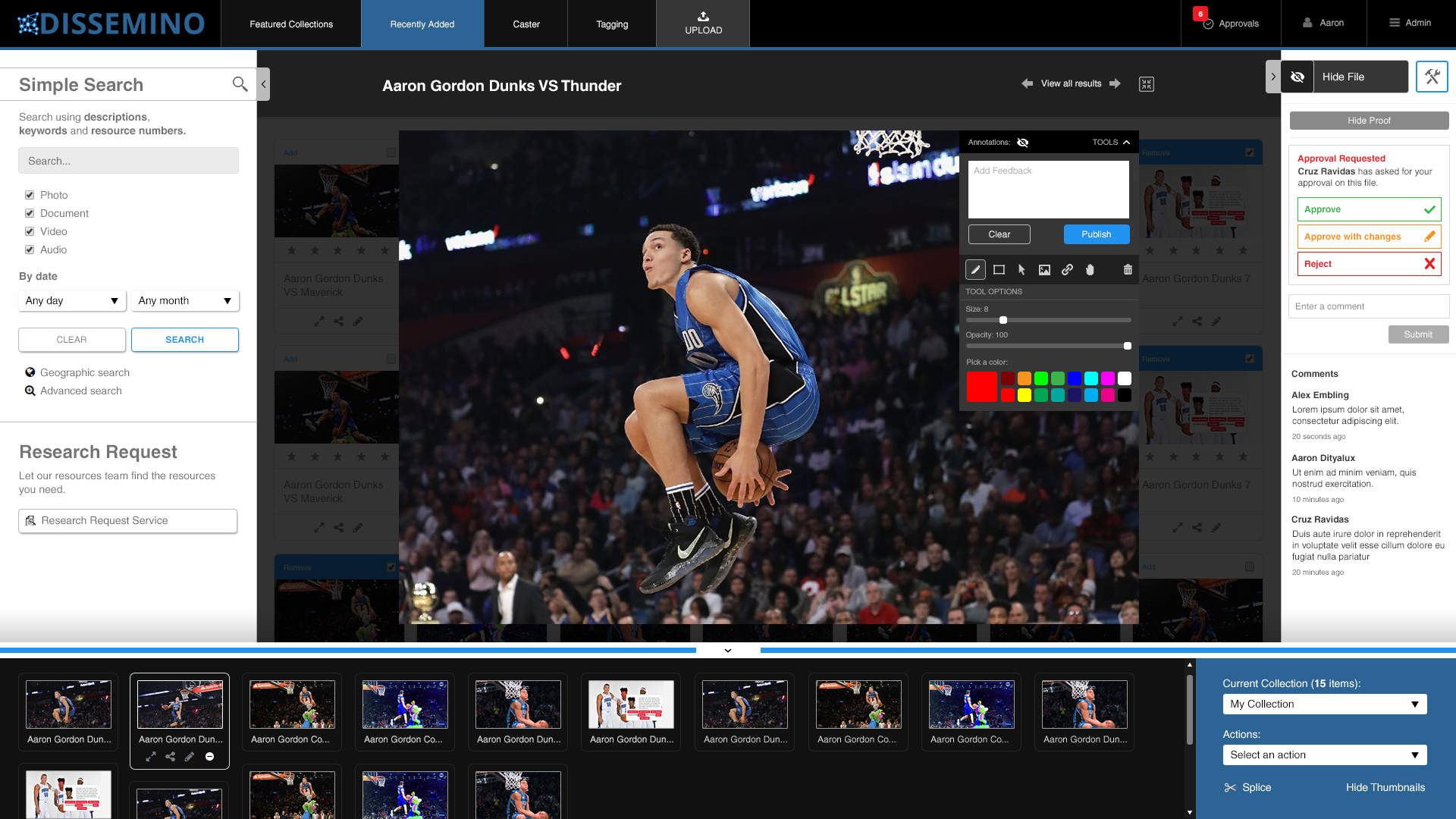This screenshot has height=819, width=1456.
Task: Click the Enter a comment field
Action: [1368, 306]
